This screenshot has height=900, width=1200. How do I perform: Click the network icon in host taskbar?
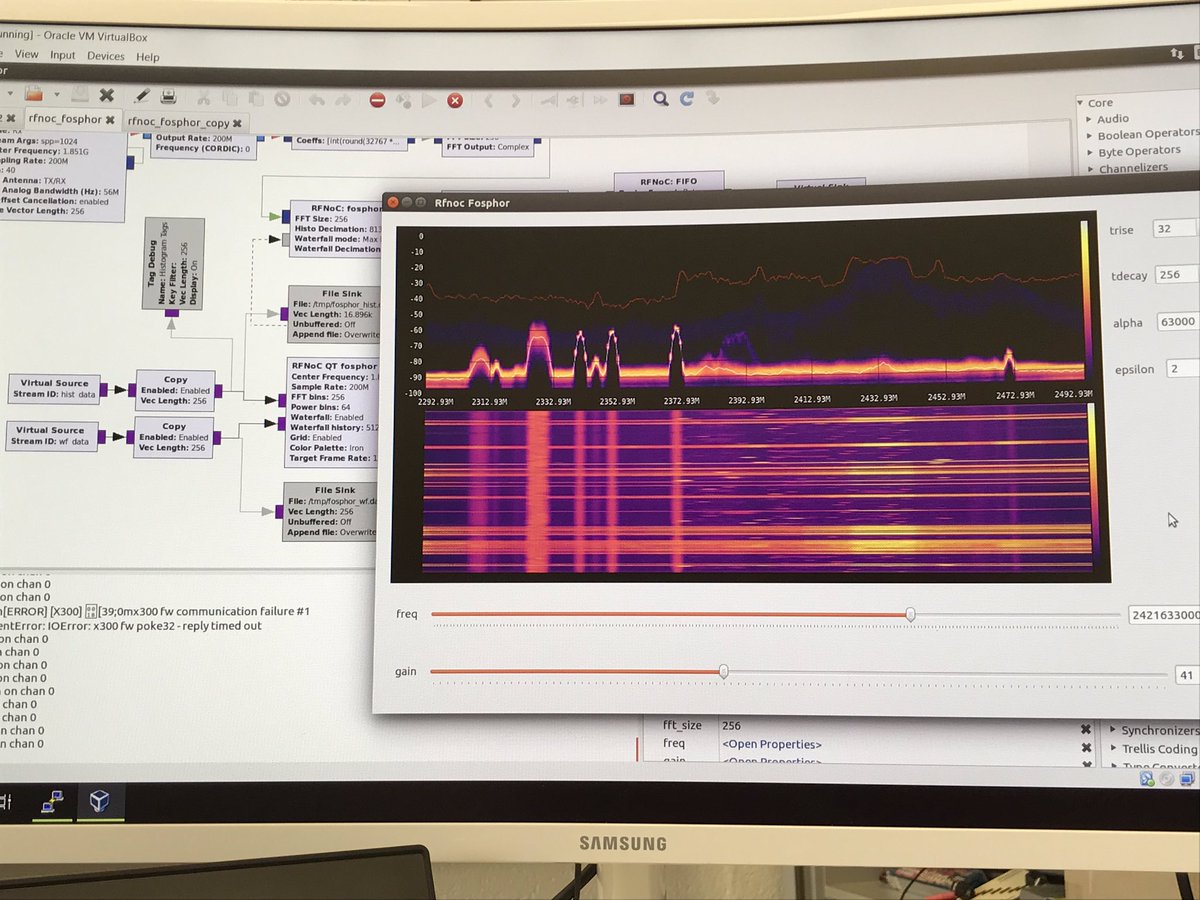point(52,802)
